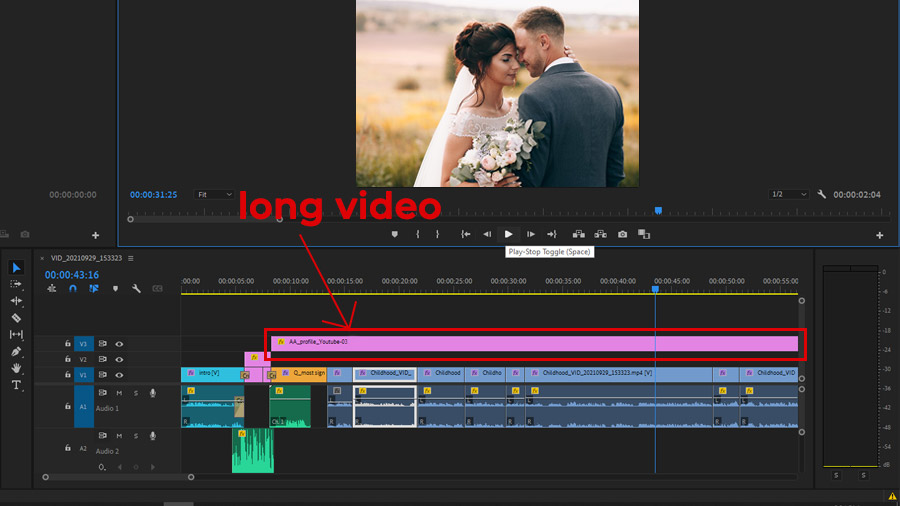Toggle A2 track lock

67,448
